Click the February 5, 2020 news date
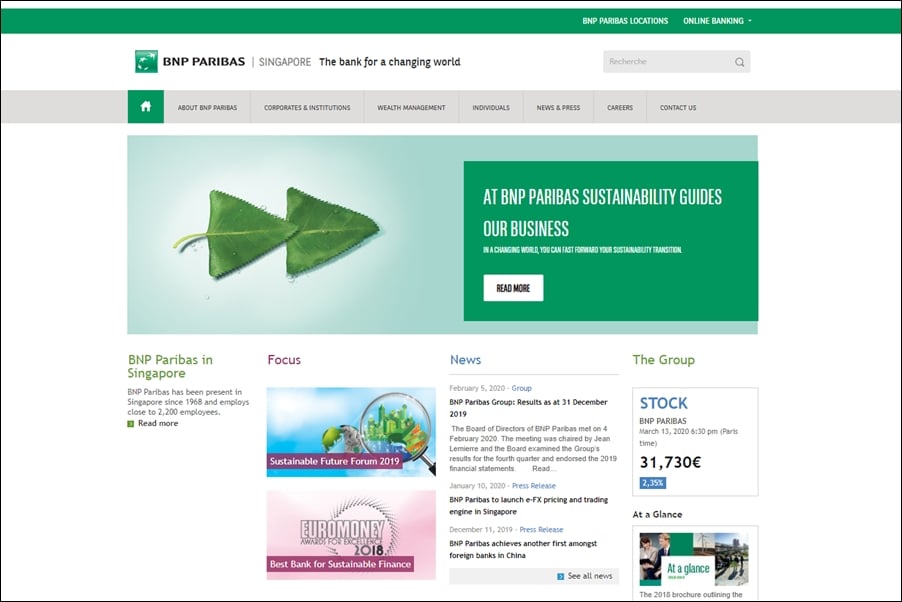902x602 pixels. 477,388
